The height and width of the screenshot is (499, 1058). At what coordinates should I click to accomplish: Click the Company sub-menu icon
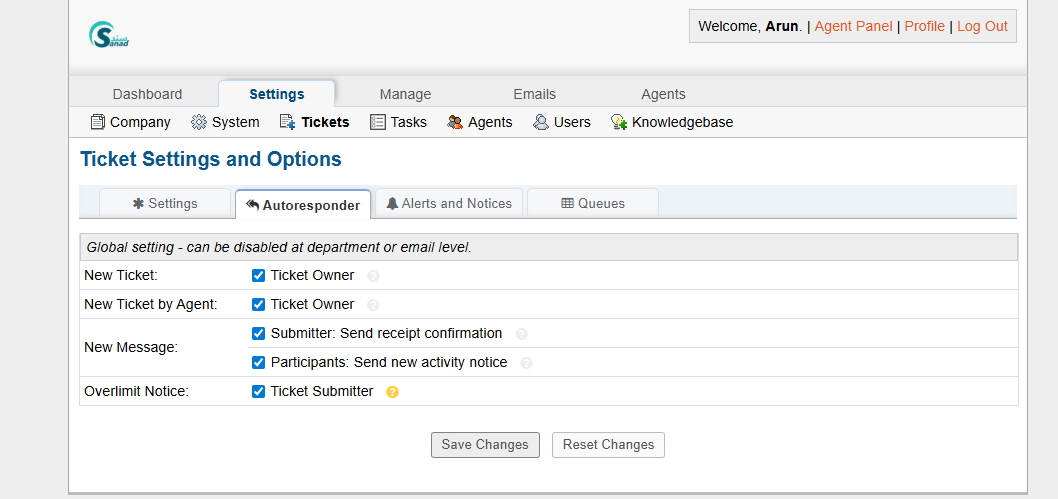98,122
